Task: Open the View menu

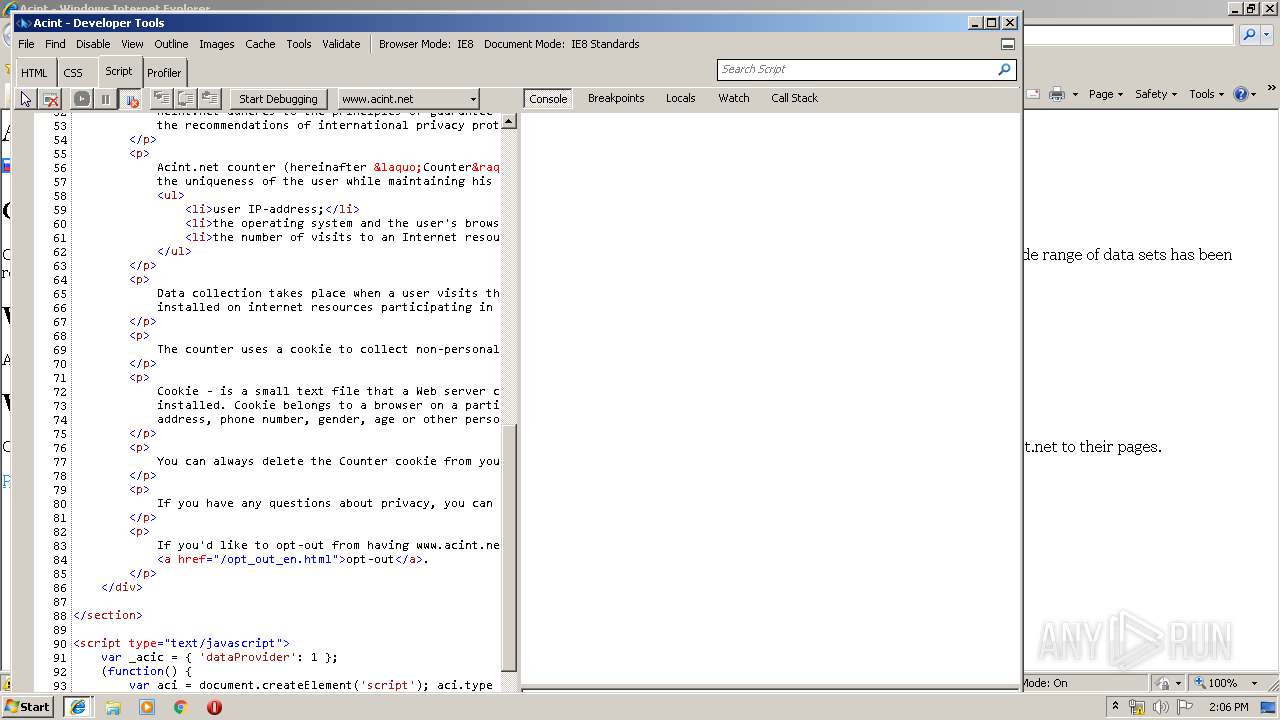Action: tap(132, 44)
